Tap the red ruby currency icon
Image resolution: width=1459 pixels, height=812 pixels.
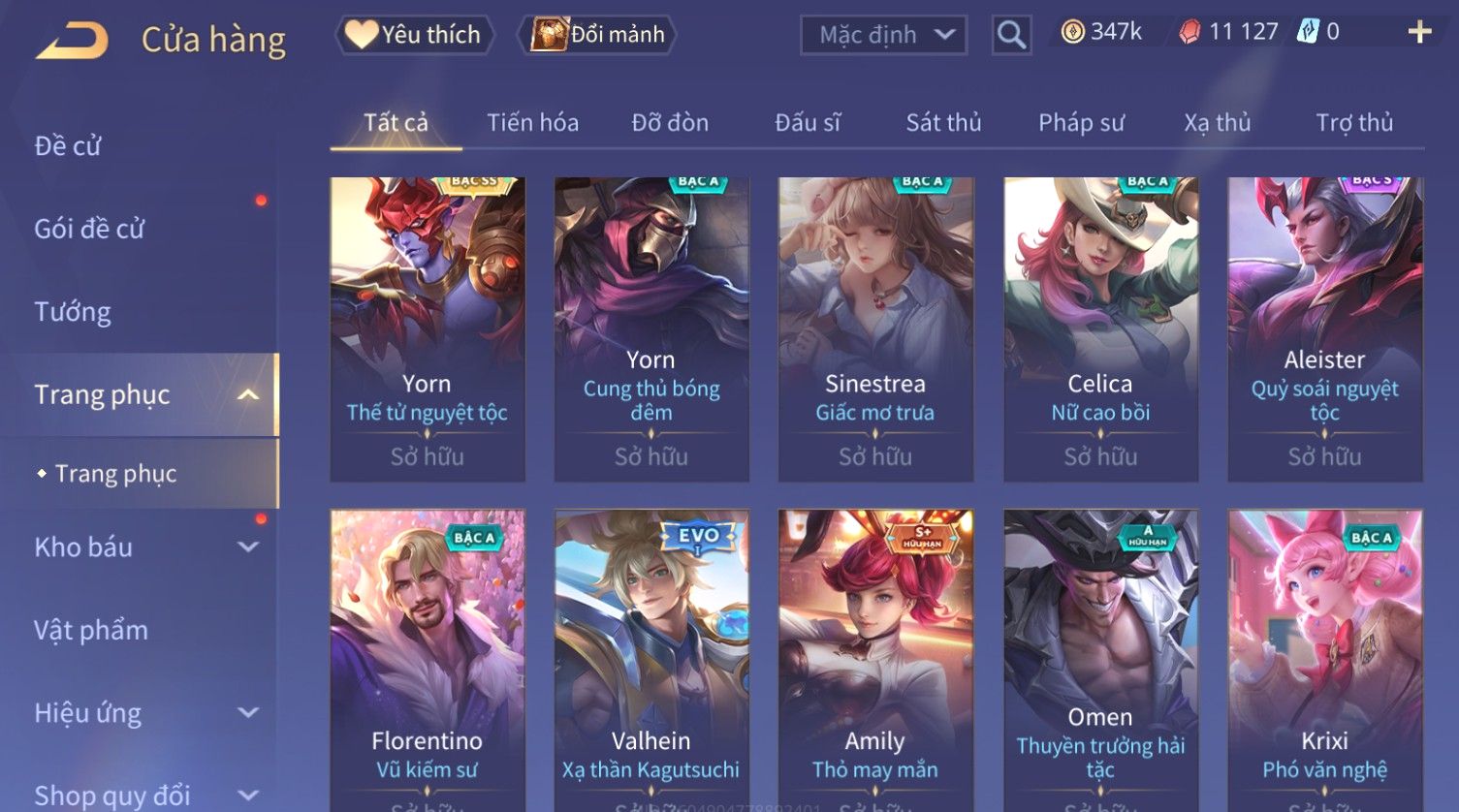[1189, 33]
